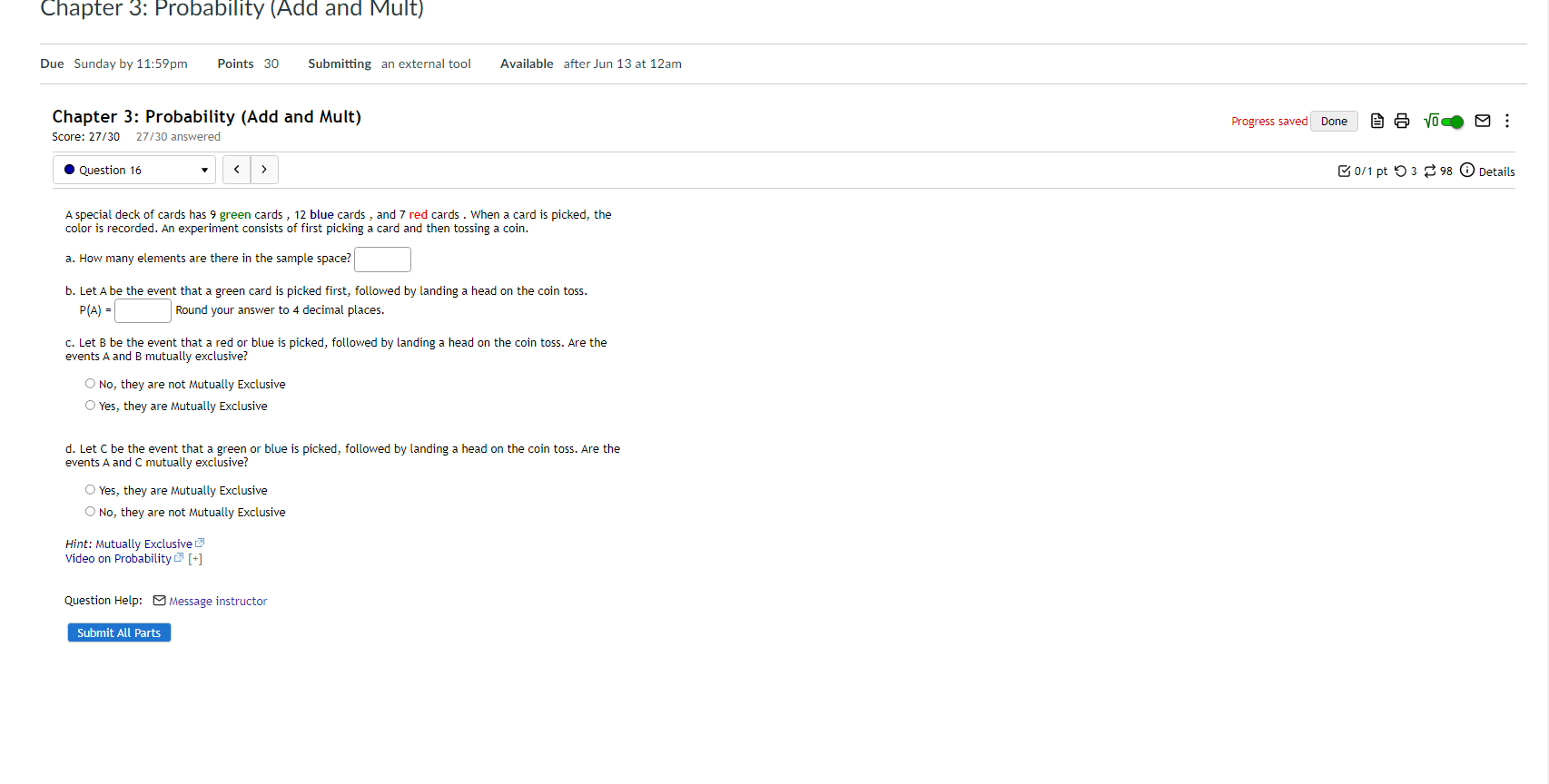Open the document view icon
The width and height of the screenshot is (1549, 784).
(1377, 121)
